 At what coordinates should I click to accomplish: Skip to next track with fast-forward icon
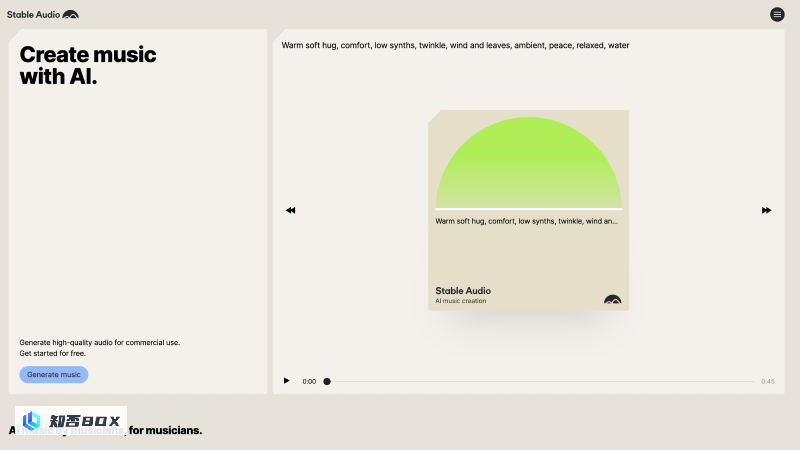(x=766, y=210)
